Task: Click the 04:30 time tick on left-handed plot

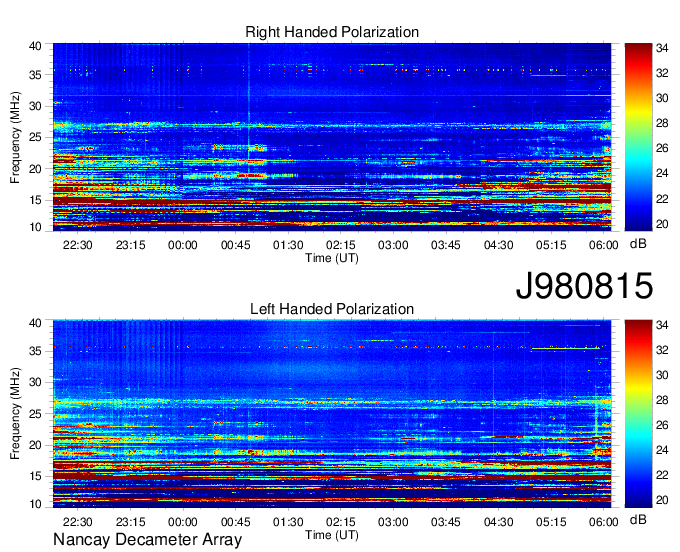Action: pos(498,522)
